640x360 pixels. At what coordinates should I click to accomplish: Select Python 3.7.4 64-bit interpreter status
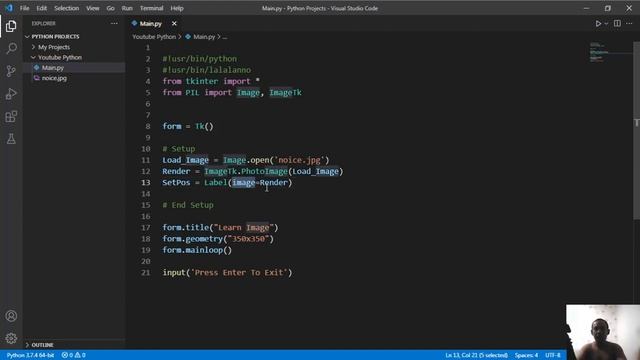(x=30, y=355)
